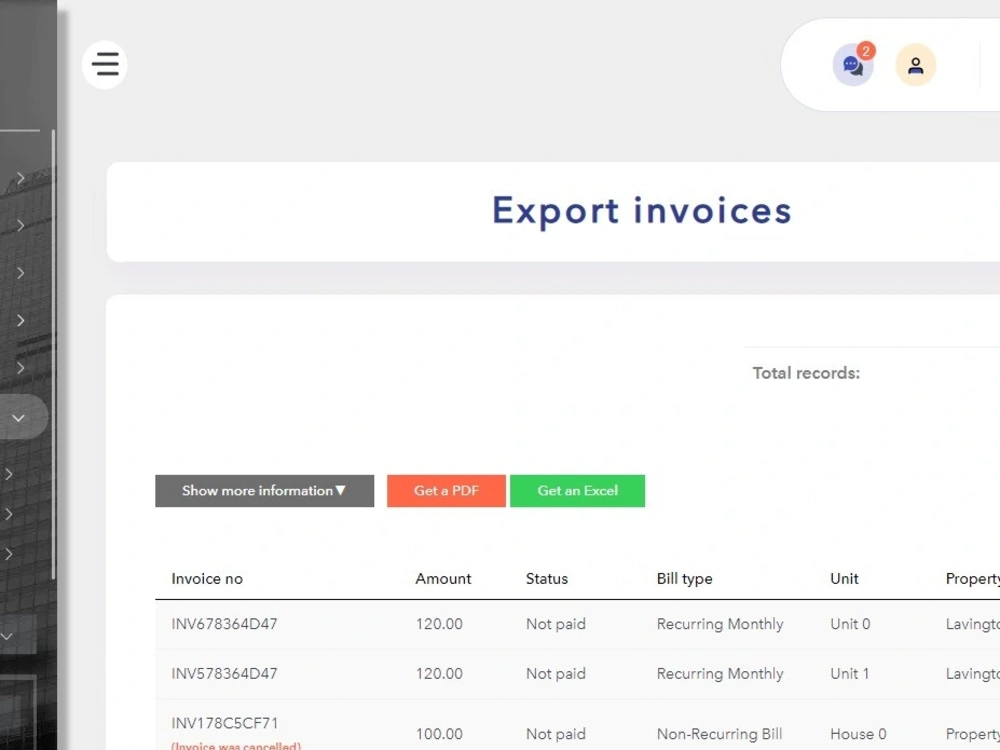The height and width of the screenshot is (750, 1000).
Task: Click Not paid status for INV578364D47
Action: coord(555,673)
